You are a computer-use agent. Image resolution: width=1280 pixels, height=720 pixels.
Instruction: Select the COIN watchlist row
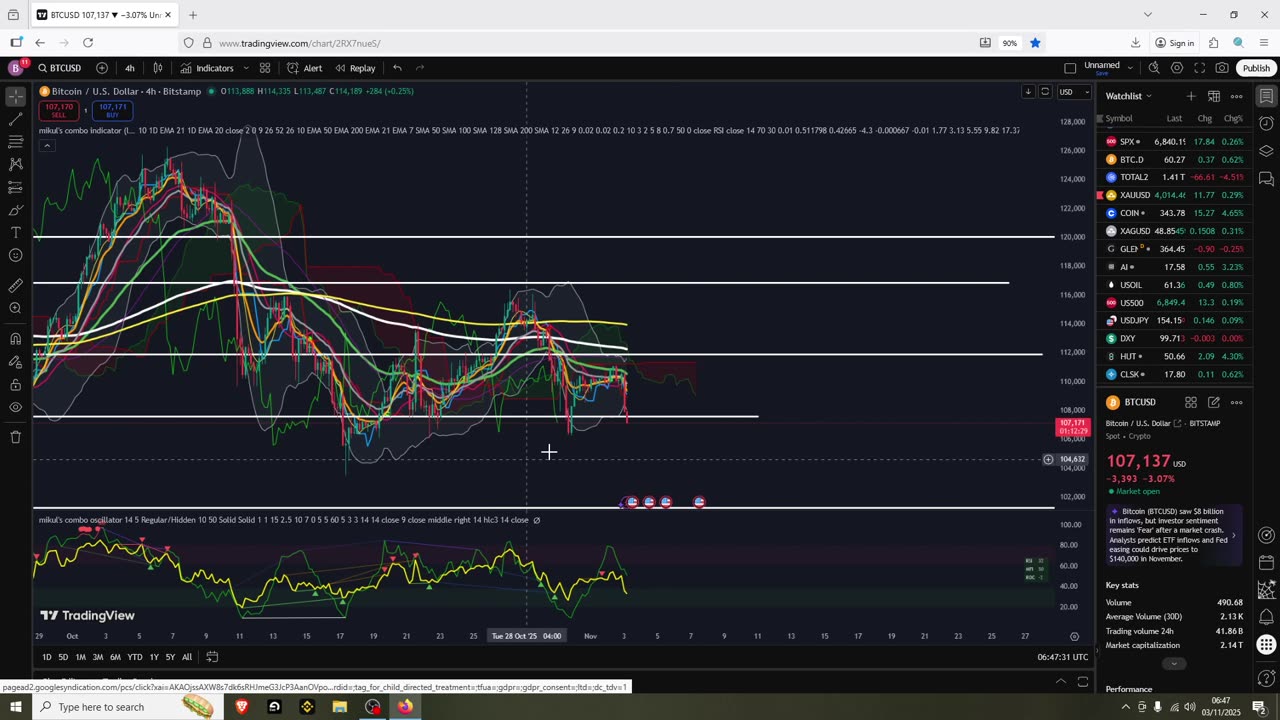tap(1174, 213)
